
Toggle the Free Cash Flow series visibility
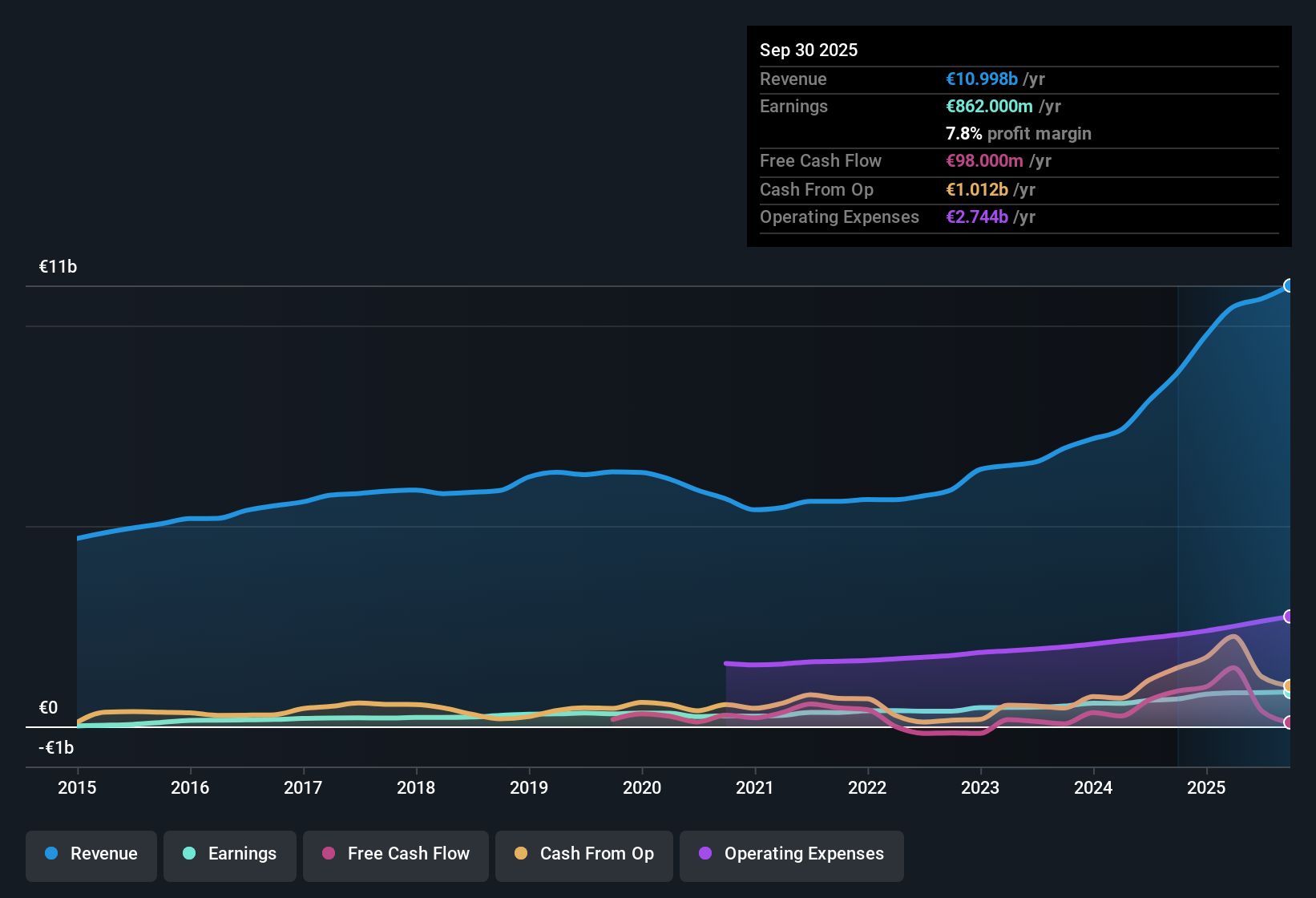click(x=395, y=855)
